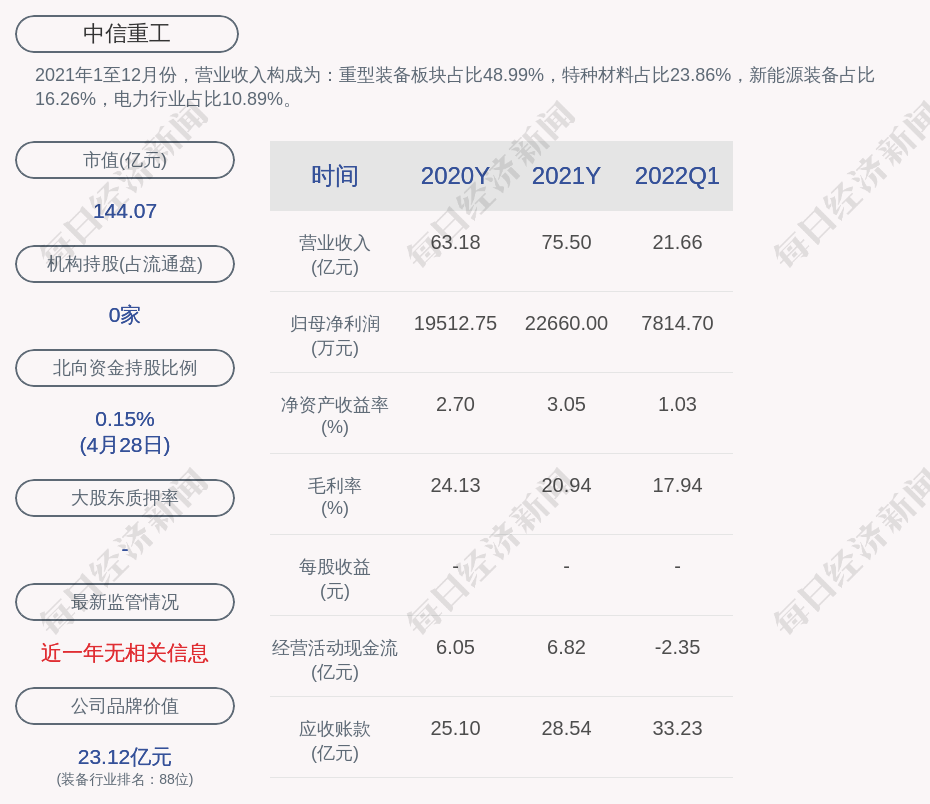Click the 机构持股(占流通盘) label pill
Viewport: 930px width, 804px height.
pyautogui.click(x=125, y=264)
